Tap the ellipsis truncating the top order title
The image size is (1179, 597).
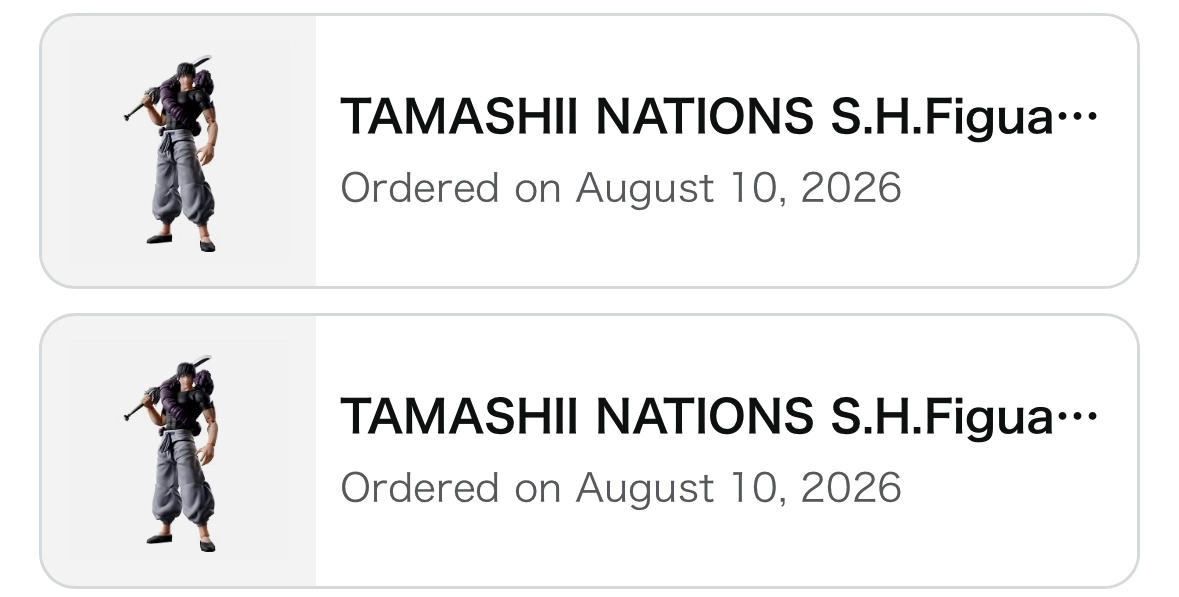point(1077,117)
